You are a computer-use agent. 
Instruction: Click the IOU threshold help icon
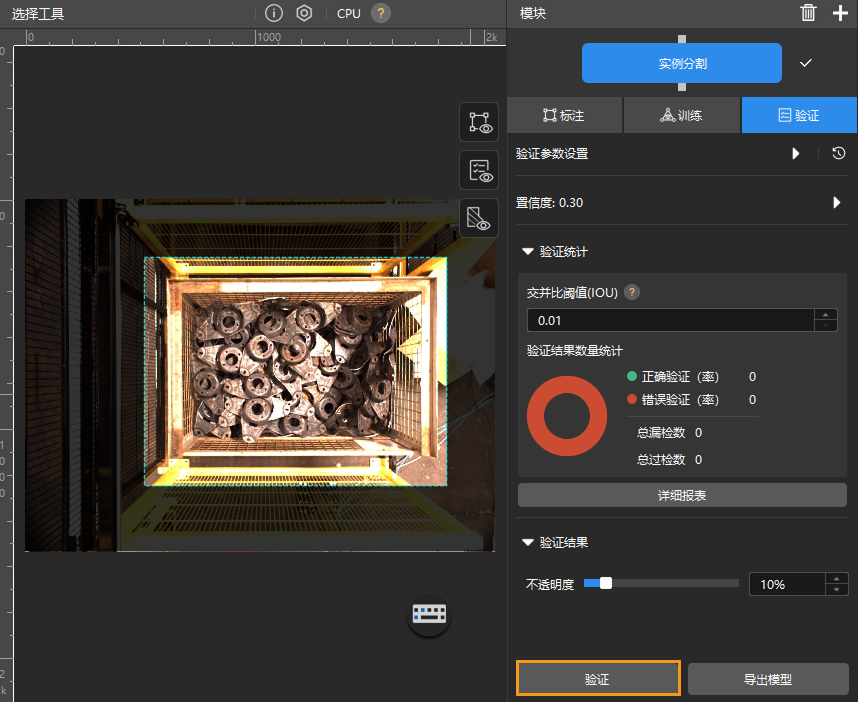632,293
